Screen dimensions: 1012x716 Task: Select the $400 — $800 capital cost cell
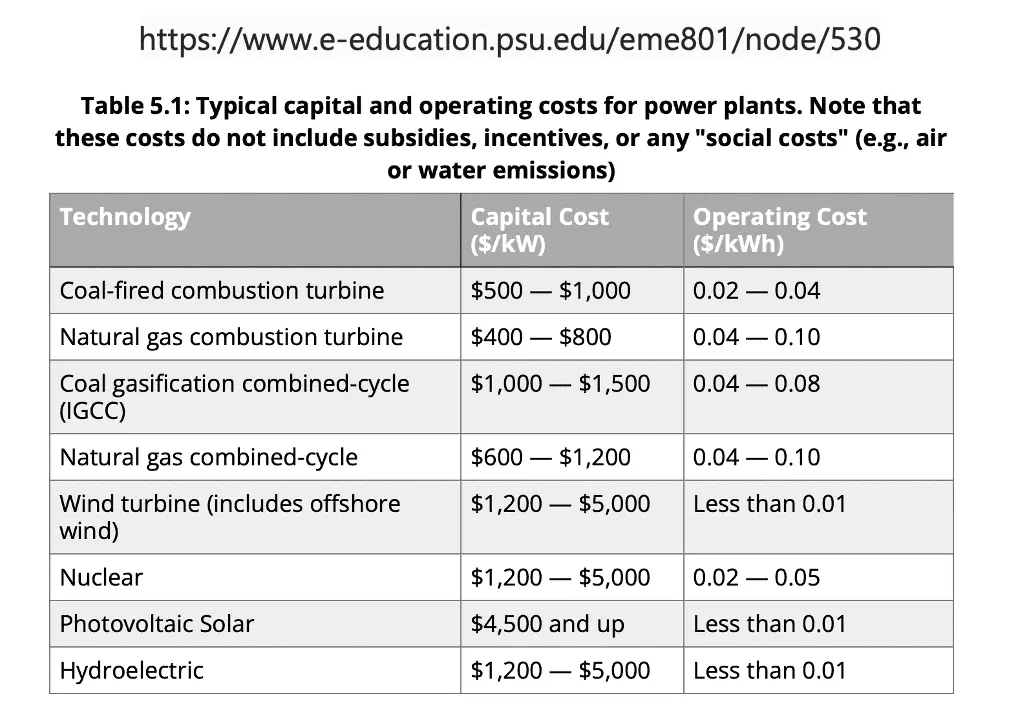coord(541,337)
